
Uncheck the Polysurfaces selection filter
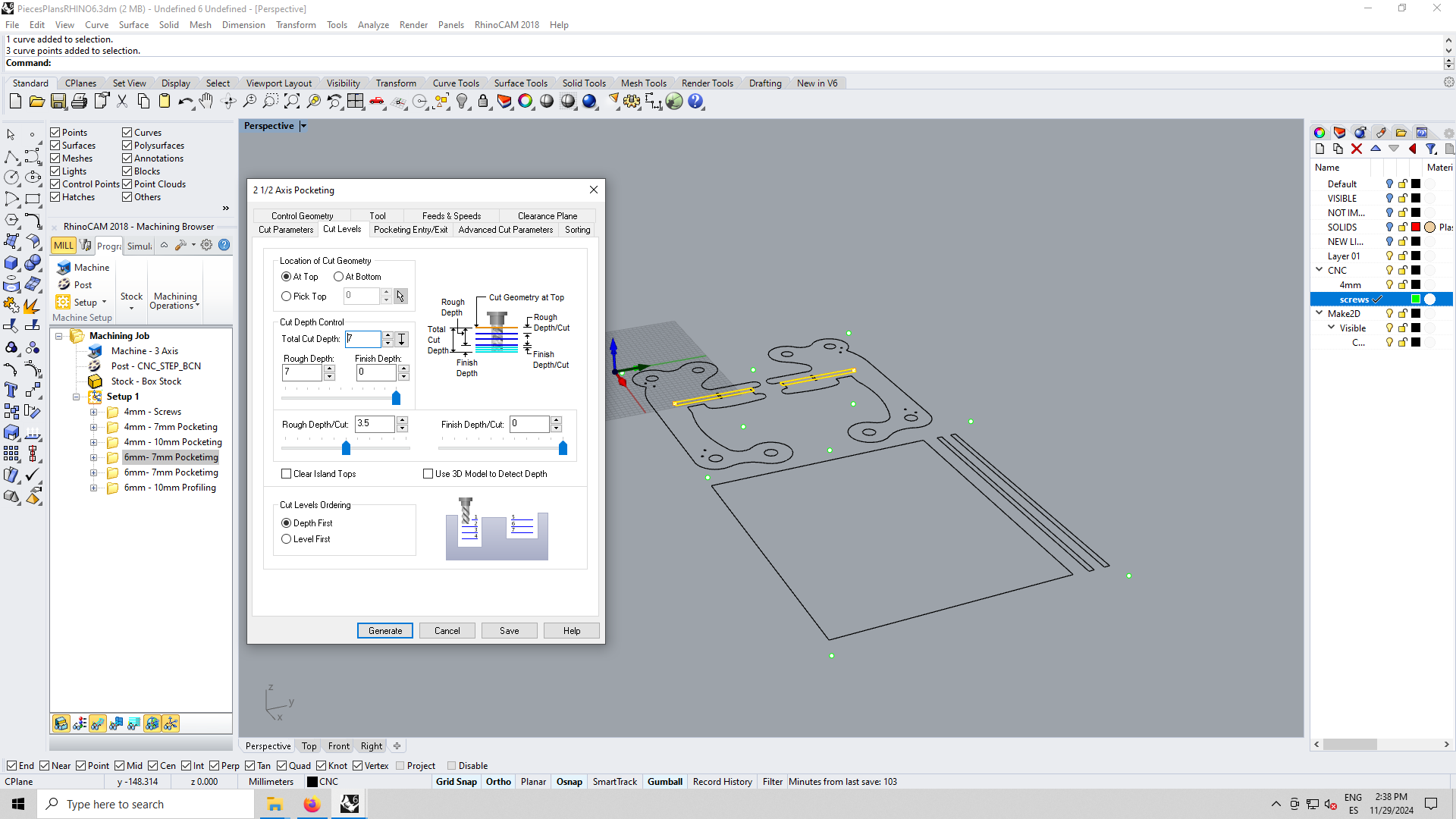tap(127, 146)
